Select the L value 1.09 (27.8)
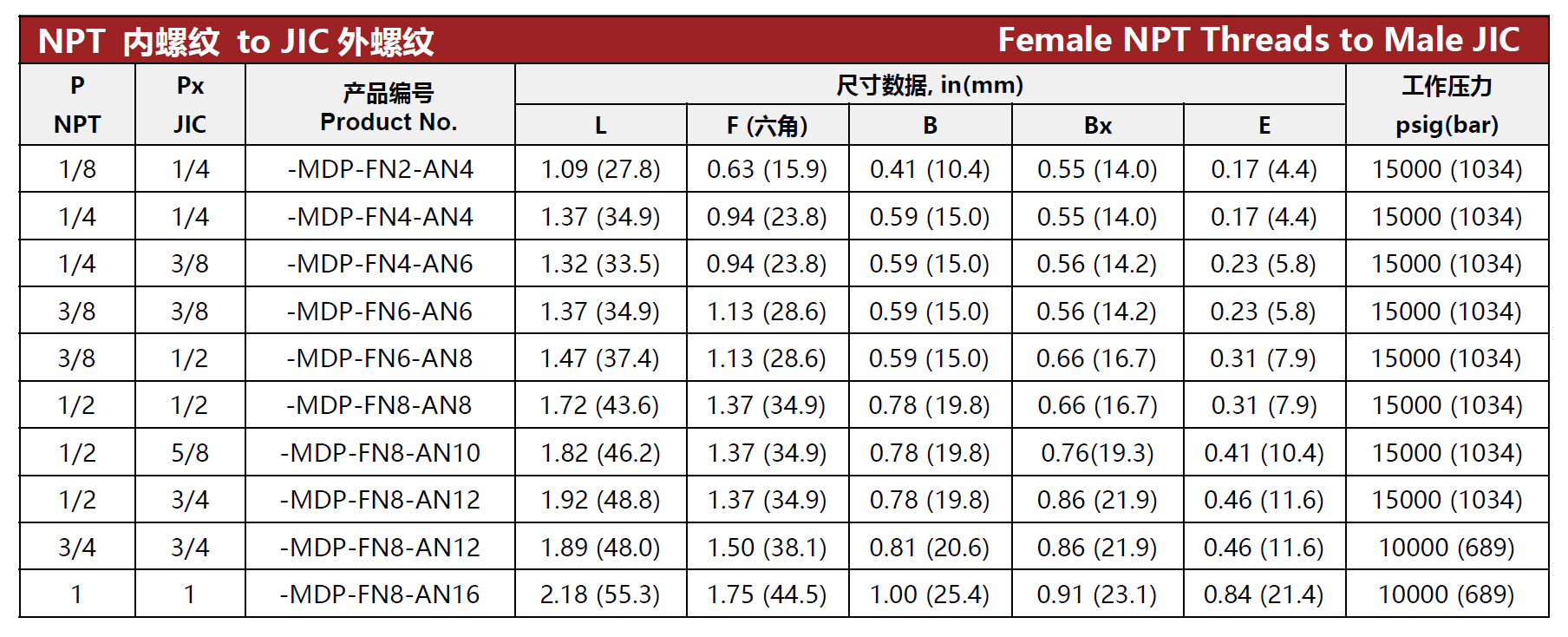The width and height of the screenshot is (1568, 637). click(x=600, y=169)
